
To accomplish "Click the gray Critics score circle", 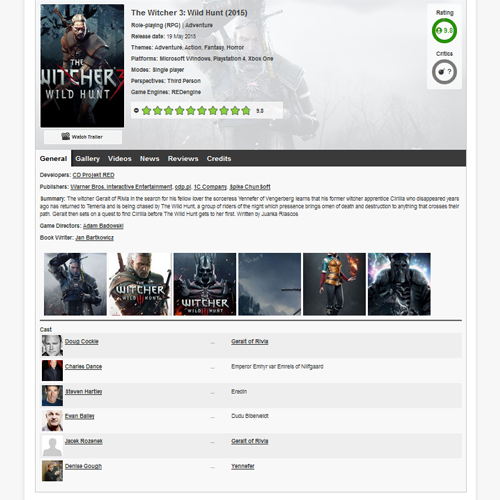I will click(444, 72).
